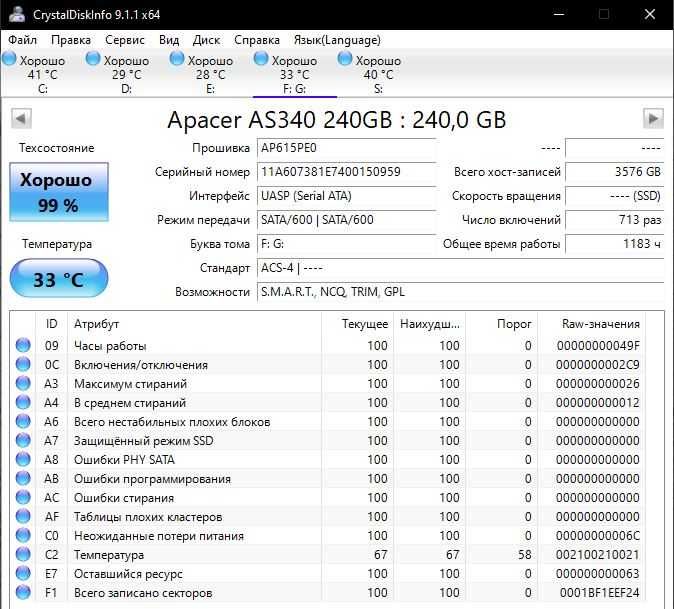
Task: Click raw value 002100210021 of Температура
Action: 597,554
